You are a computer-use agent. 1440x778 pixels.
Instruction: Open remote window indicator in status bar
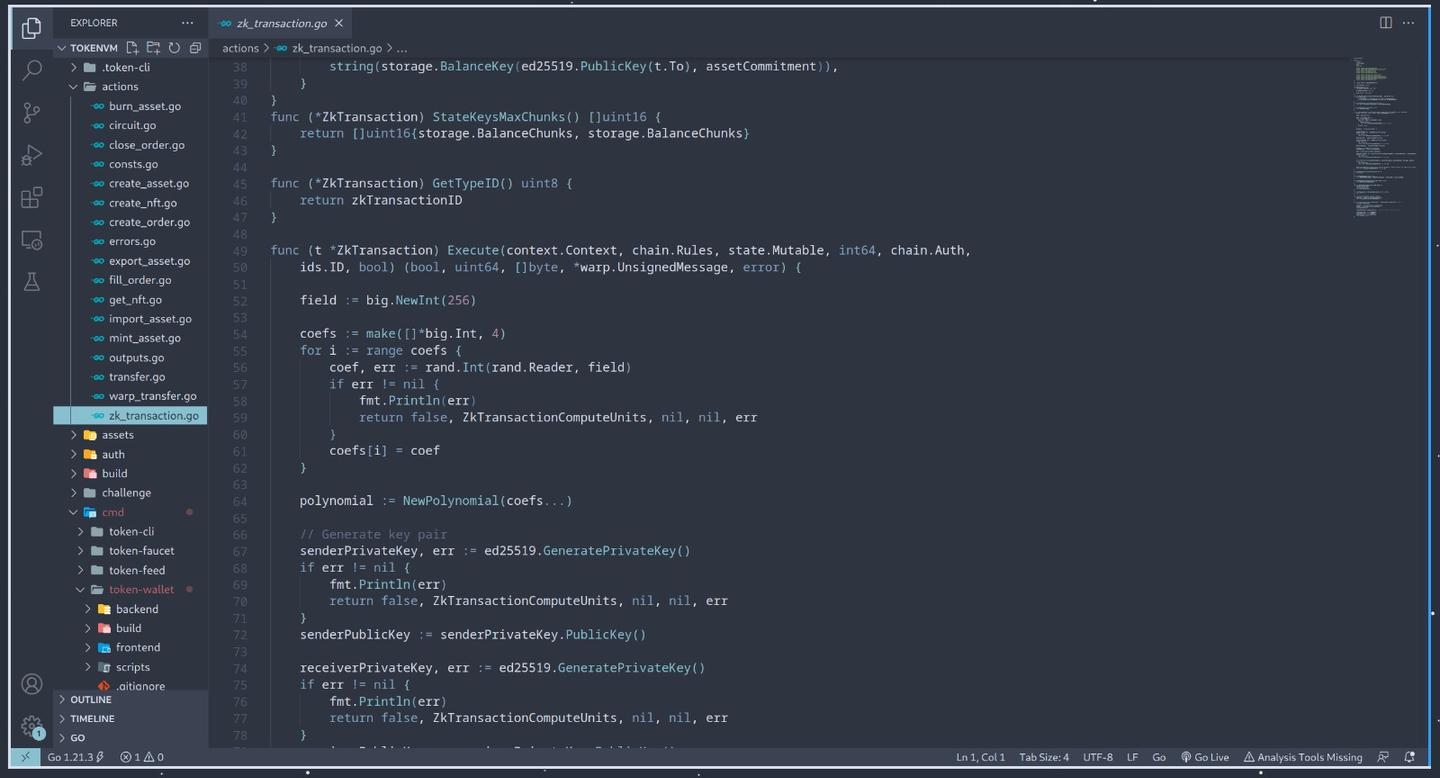click(x=24, y=757)
